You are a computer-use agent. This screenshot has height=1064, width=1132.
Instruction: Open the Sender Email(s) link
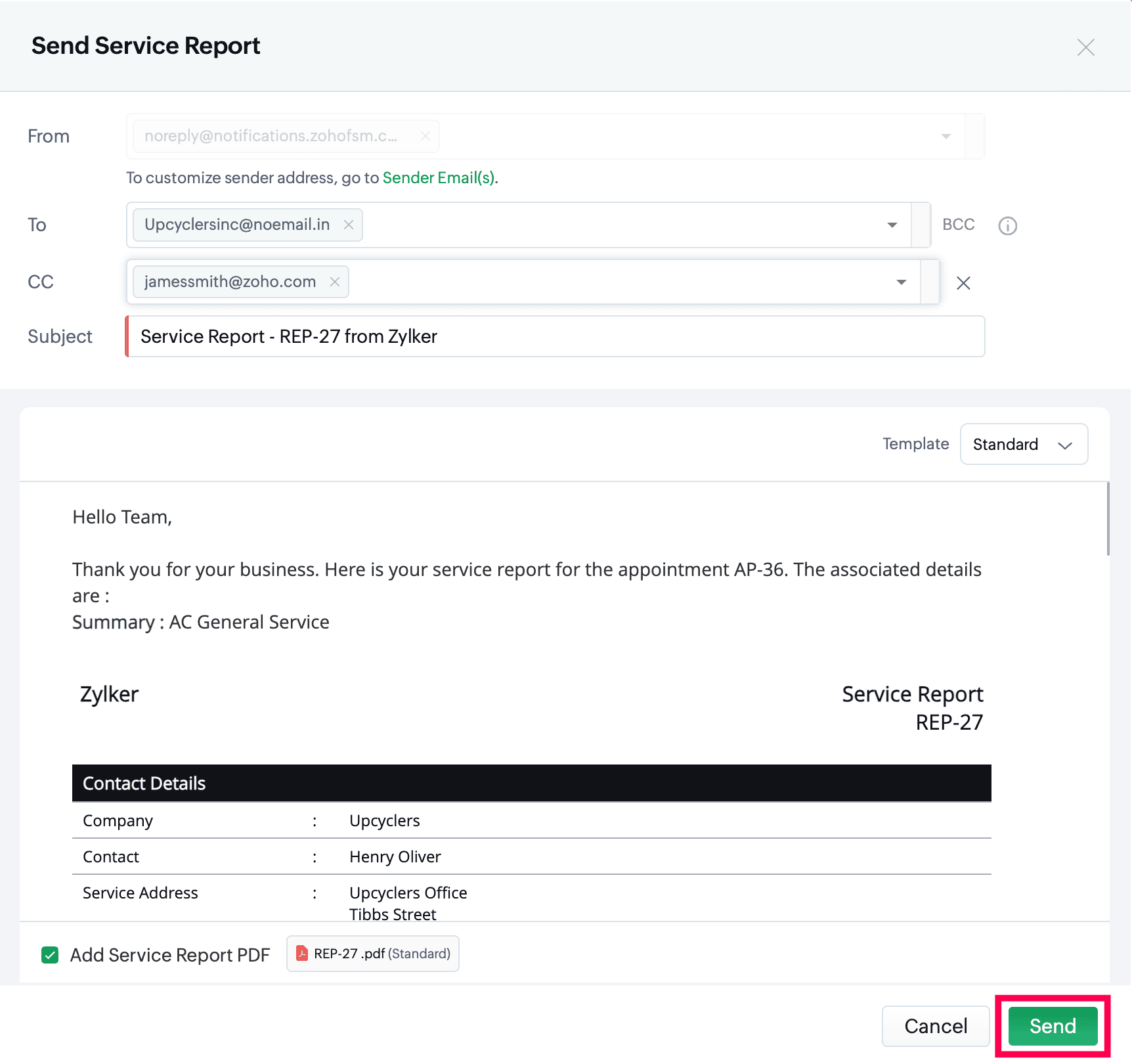439,178
